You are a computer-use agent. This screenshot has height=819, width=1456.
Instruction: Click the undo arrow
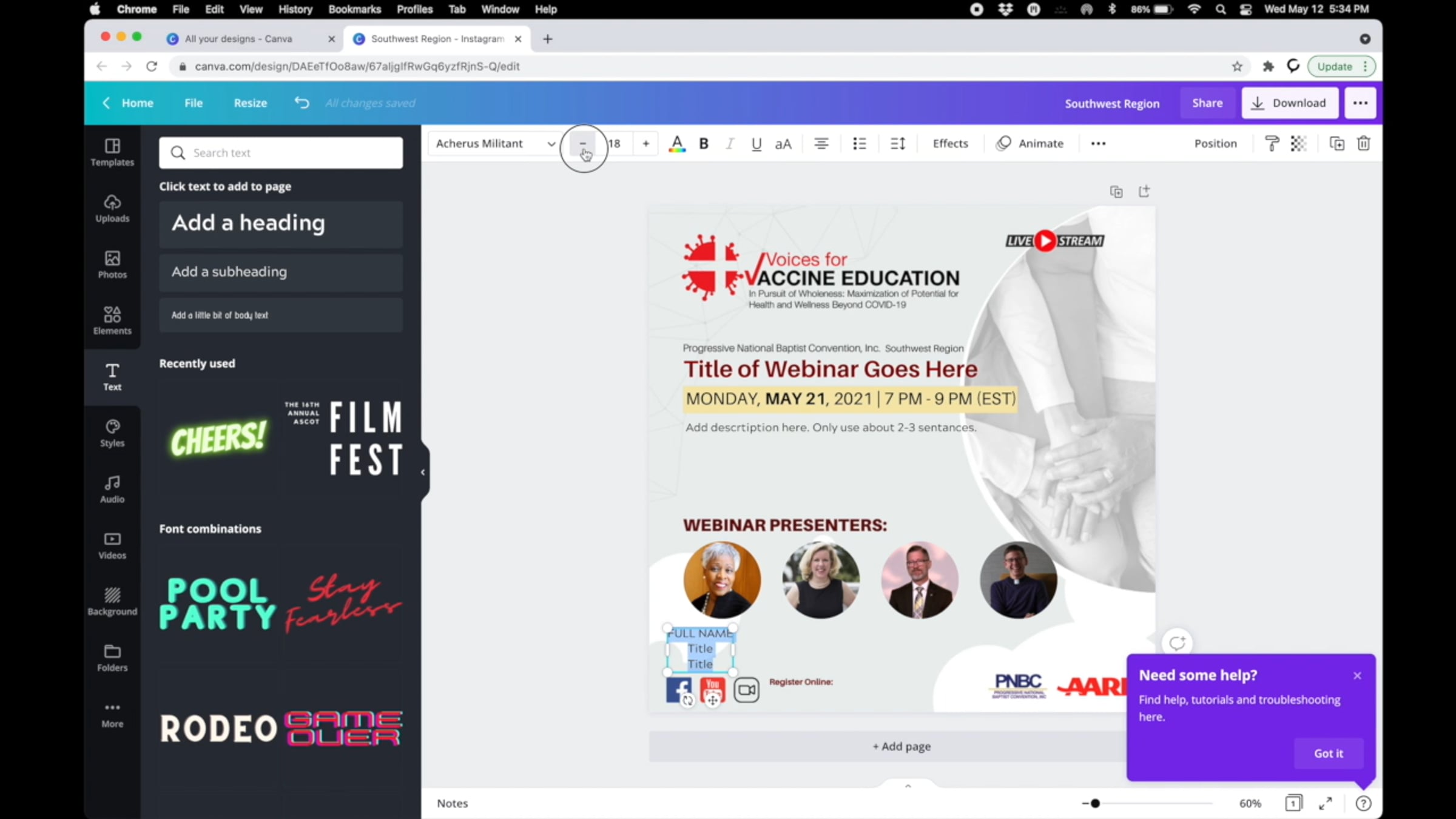tap(302, 103)
